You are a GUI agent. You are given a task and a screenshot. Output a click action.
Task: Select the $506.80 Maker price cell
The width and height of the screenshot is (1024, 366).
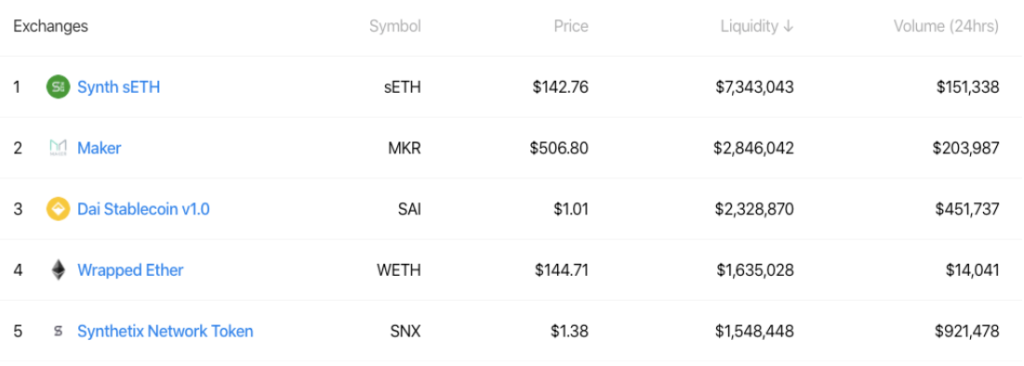point(559,148)
